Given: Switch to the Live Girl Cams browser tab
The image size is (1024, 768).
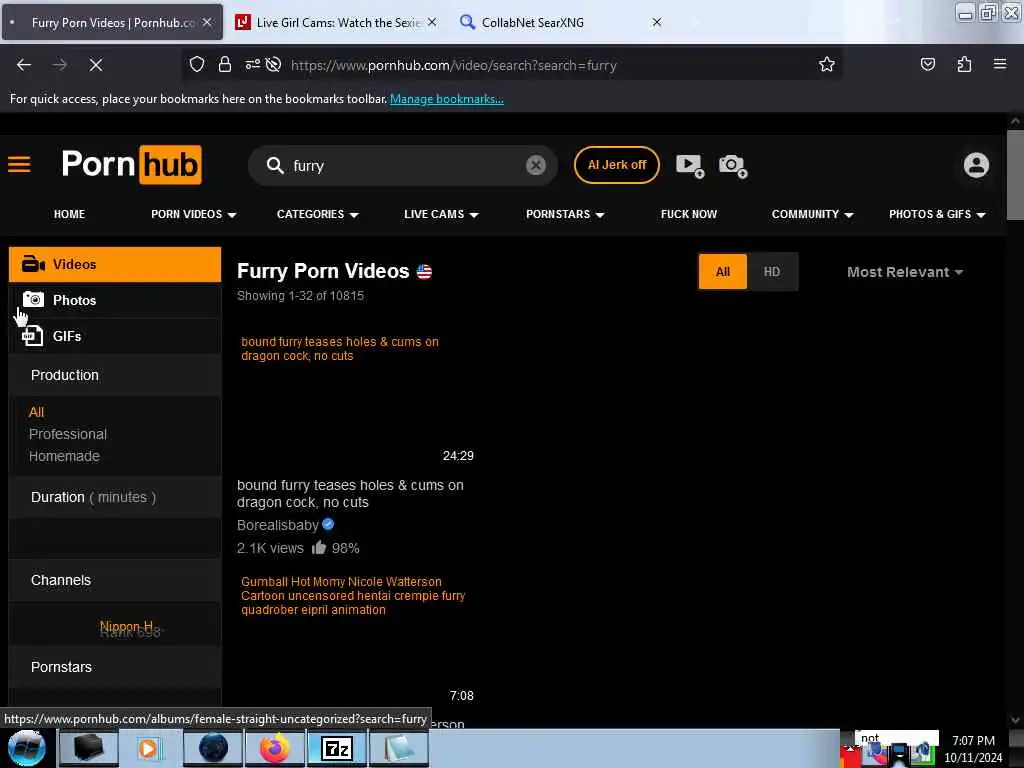Looking at the screenshot, I should coord(335,22).
